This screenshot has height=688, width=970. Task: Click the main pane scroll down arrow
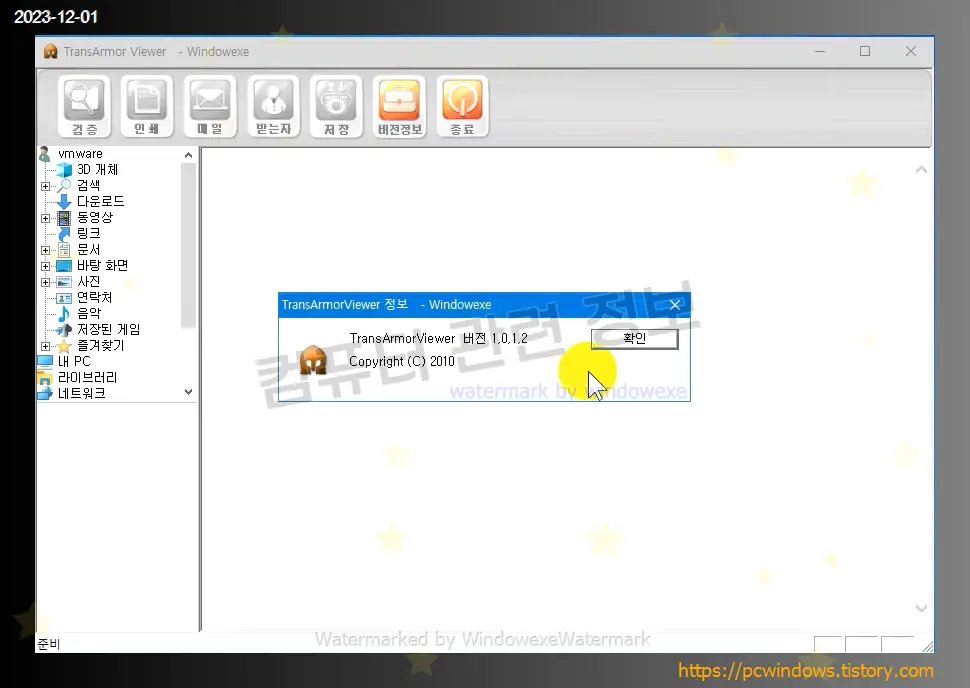tap(921, 608)
